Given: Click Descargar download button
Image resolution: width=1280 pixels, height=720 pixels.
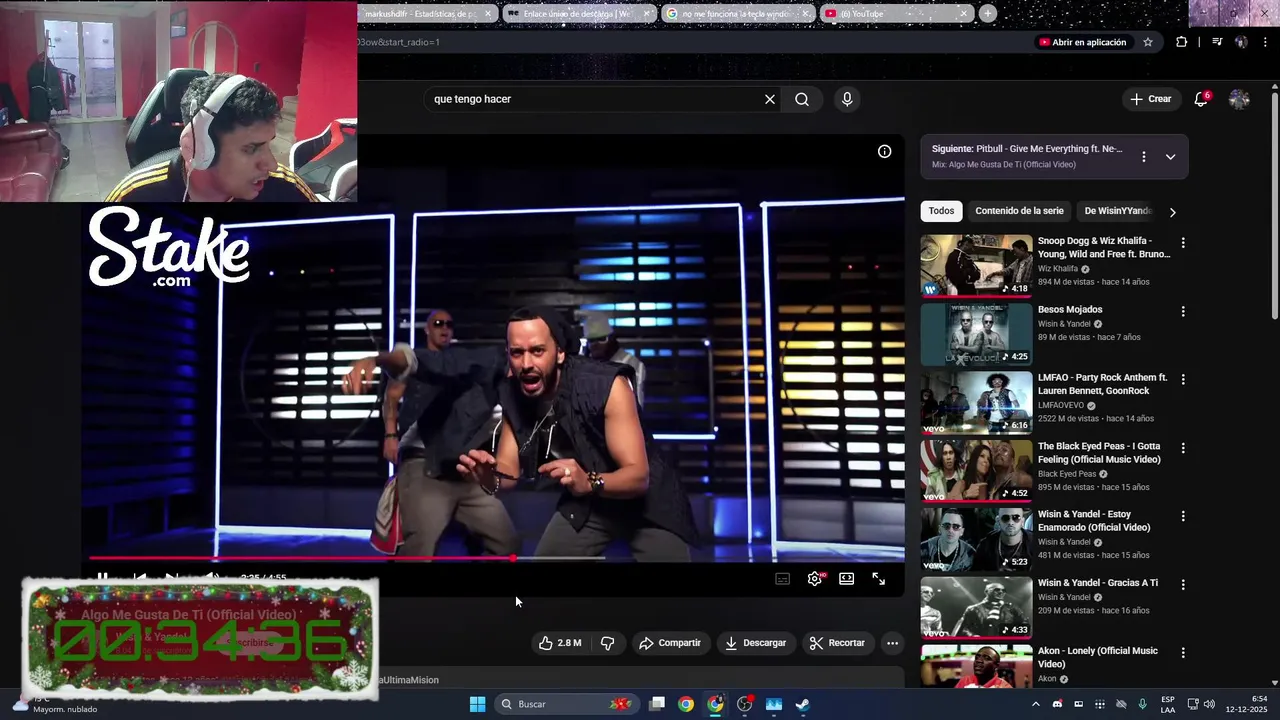Looking at the screenshot, I should 755,643.
